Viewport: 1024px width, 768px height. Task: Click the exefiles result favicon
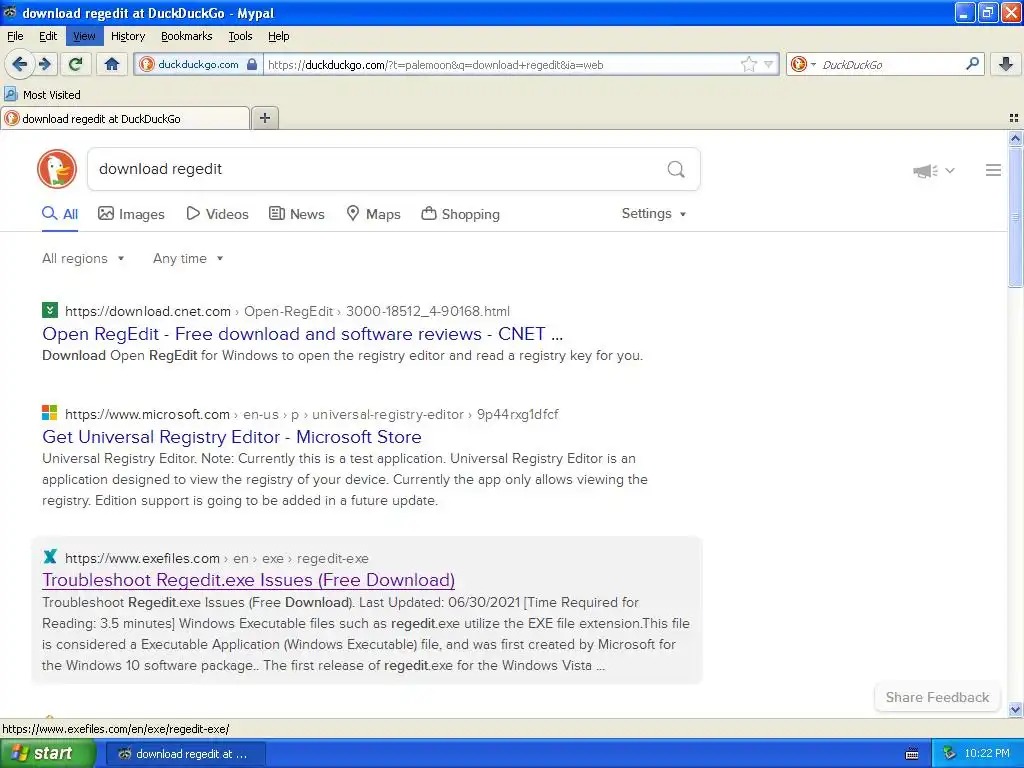50,556
